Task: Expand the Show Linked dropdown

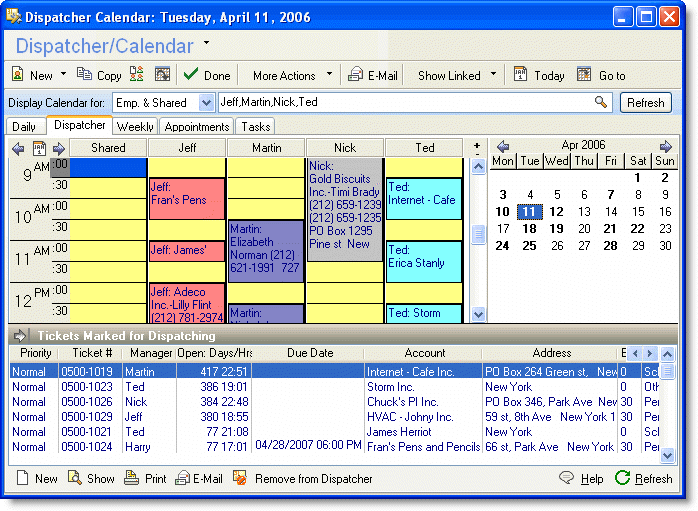Action: tap(494, 75)
